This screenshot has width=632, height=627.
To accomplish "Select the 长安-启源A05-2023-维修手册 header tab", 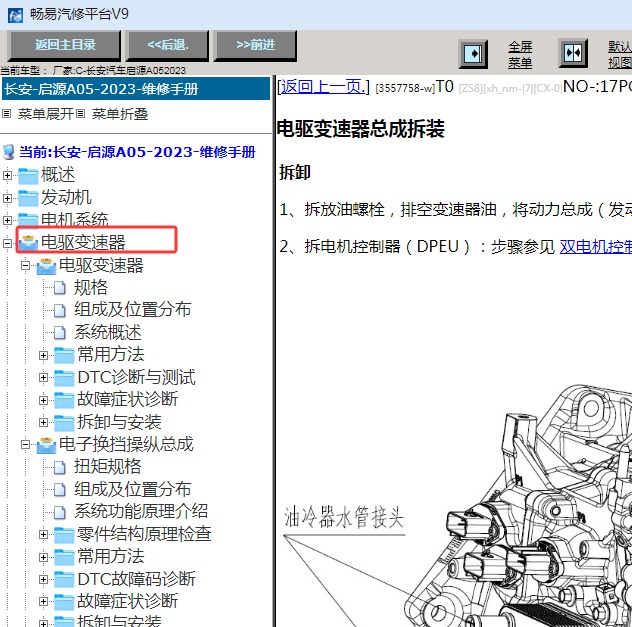I will (136, 89).
